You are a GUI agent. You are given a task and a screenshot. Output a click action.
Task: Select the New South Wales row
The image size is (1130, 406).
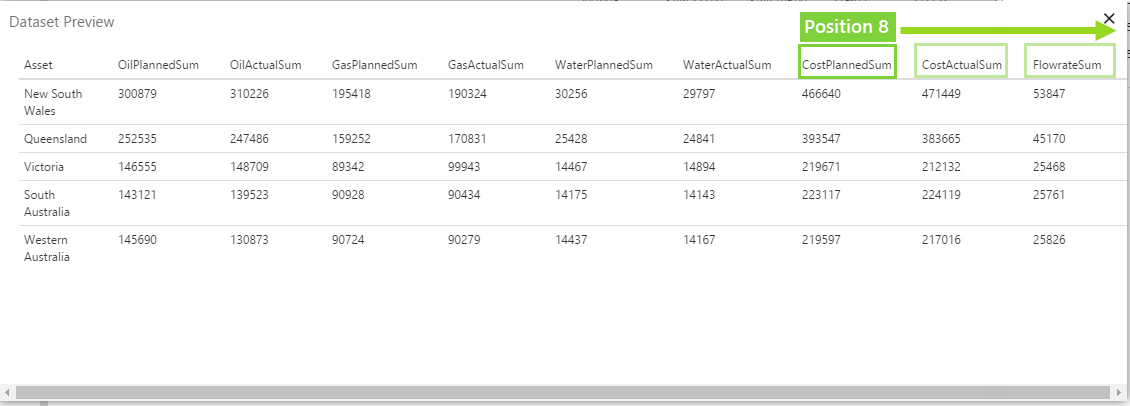pos(53,102)
